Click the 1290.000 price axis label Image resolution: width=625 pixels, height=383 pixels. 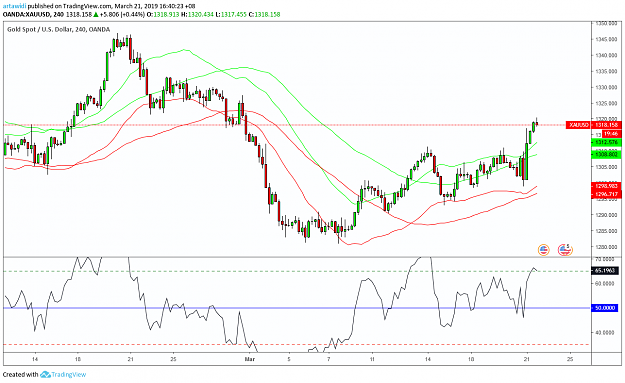tap(606, 215)
